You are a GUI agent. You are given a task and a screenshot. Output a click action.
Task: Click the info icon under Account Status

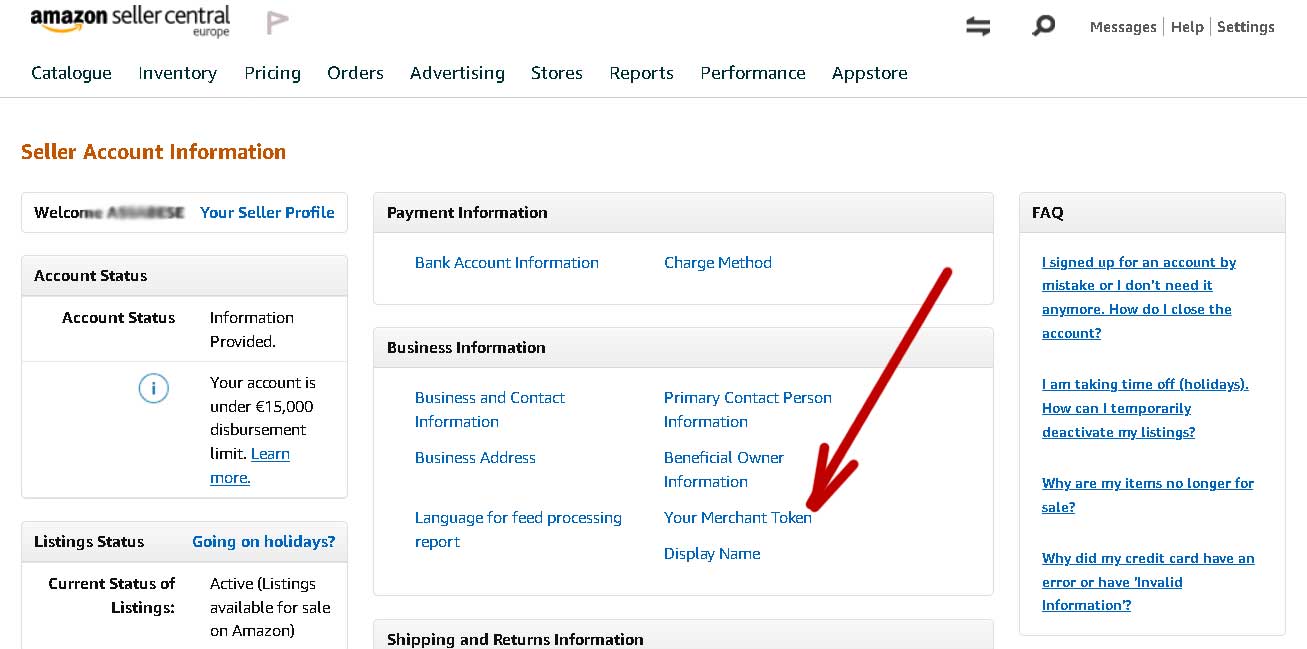coord(153,388)
